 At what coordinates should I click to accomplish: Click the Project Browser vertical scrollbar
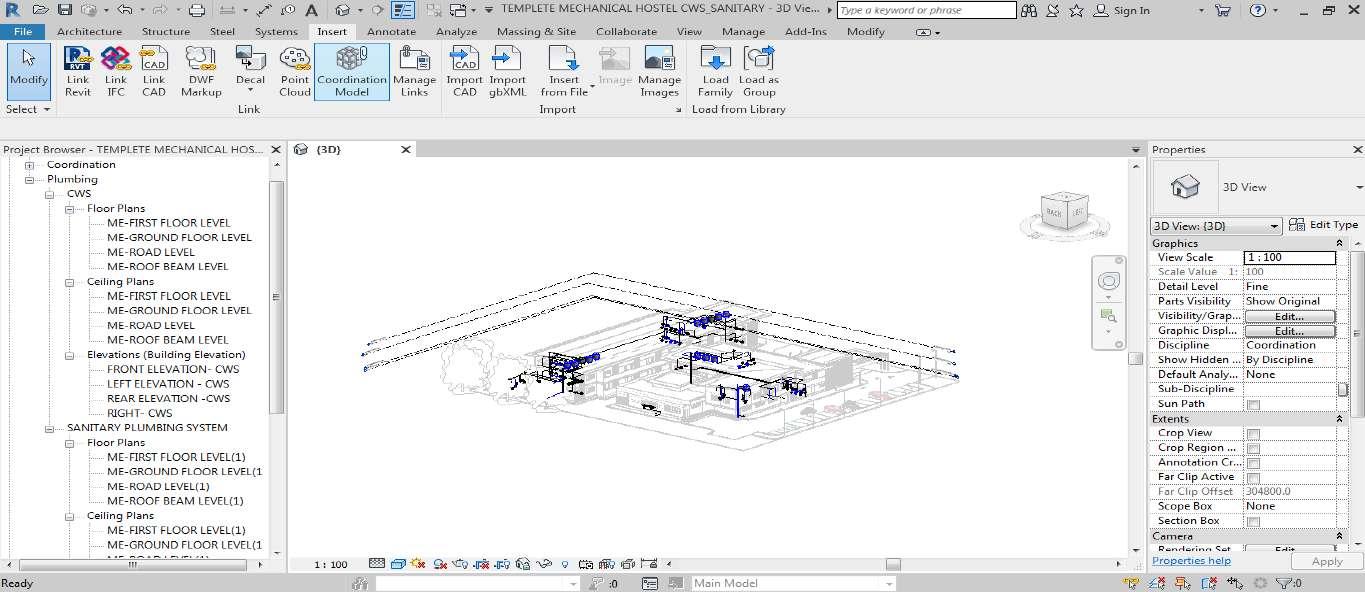[277, 298]
